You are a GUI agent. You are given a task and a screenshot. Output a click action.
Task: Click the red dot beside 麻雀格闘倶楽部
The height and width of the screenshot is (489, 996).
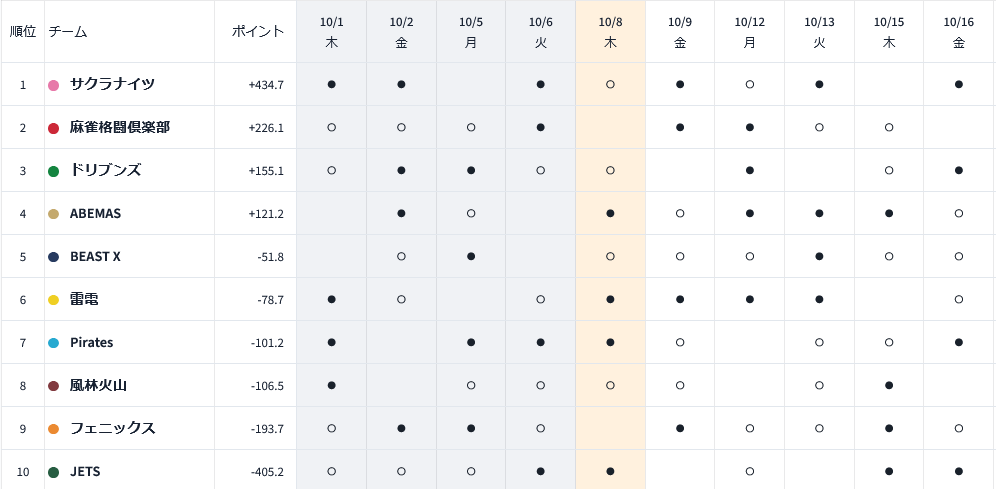[x=54, y=128]
